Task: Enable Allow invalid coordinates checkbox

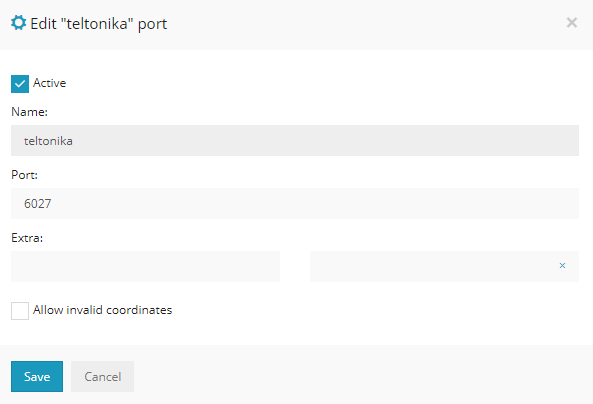Action: [20, 311]
